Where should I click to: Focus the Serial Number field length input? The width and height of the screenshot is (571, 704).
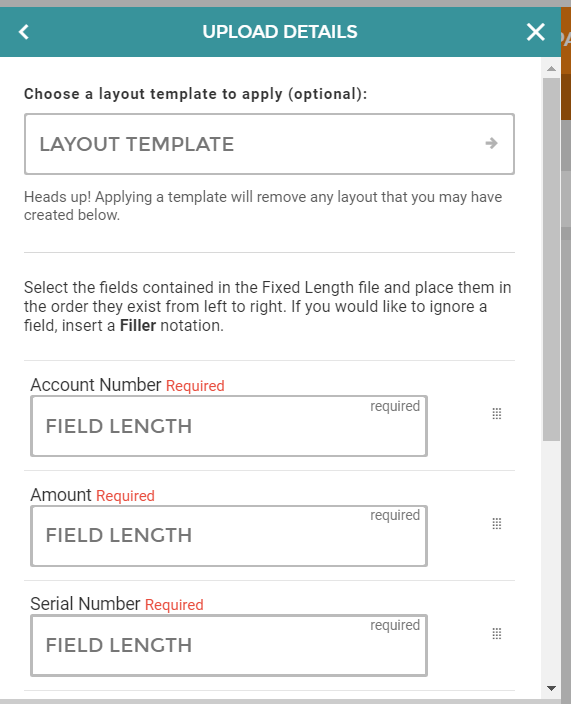pyautogui.click(x=229, y=645)
